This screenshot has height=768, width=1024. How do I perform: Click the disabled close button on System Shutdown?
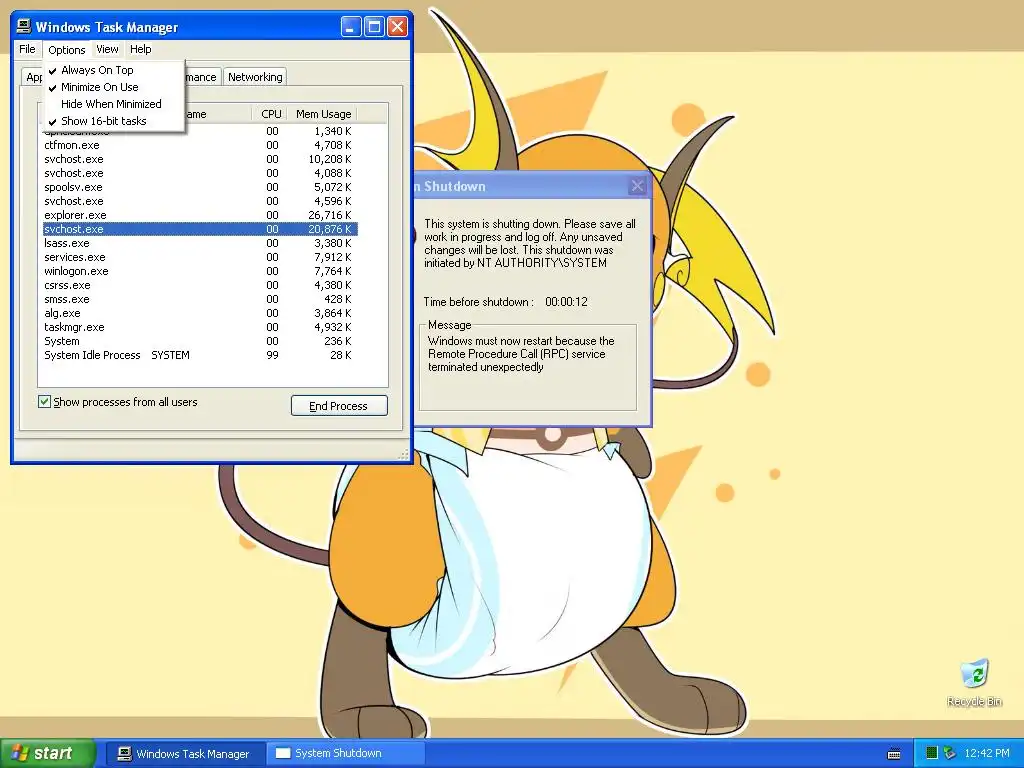coord(637,186)
